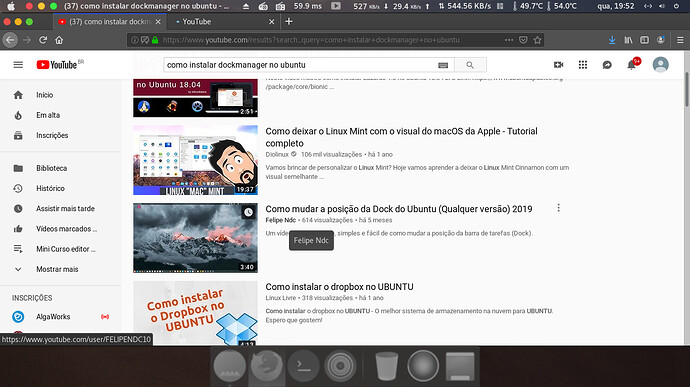Bookmark this page with the star
This screenshot has width=690, height=387.
(537, 40)
